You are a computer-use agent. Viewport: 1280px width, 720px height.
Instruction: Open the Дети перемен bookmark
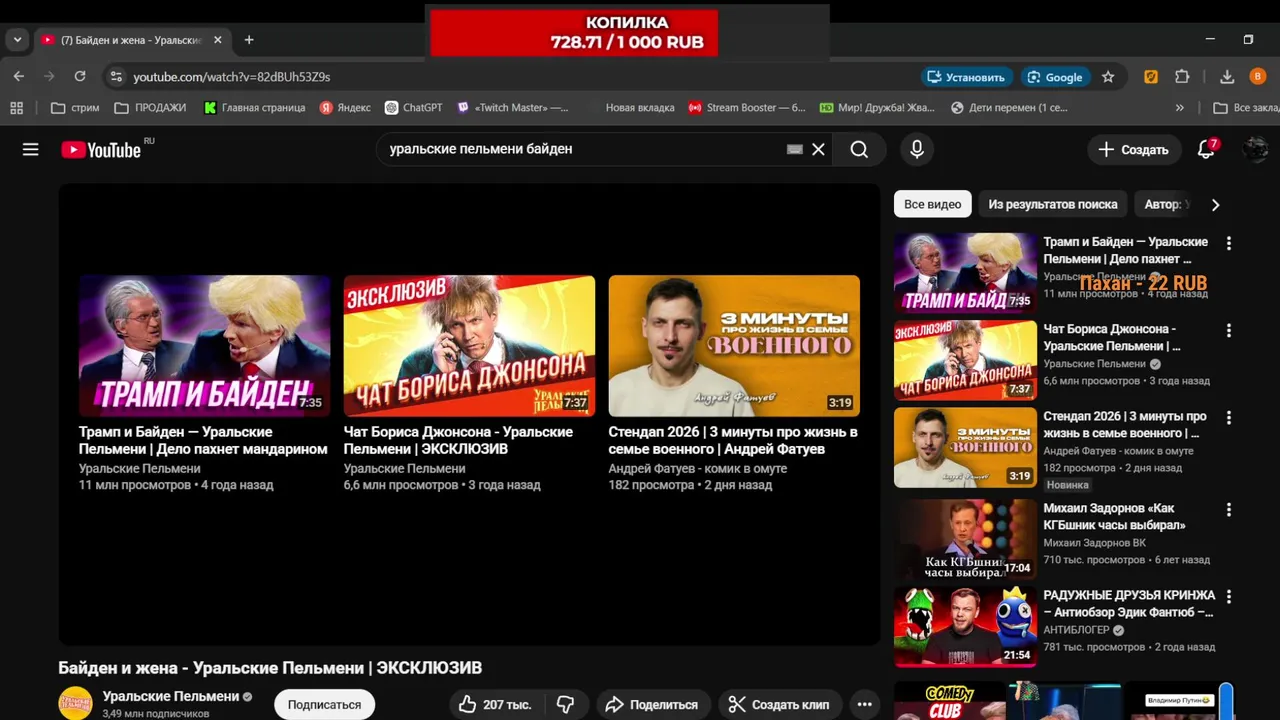point(1009,107)
